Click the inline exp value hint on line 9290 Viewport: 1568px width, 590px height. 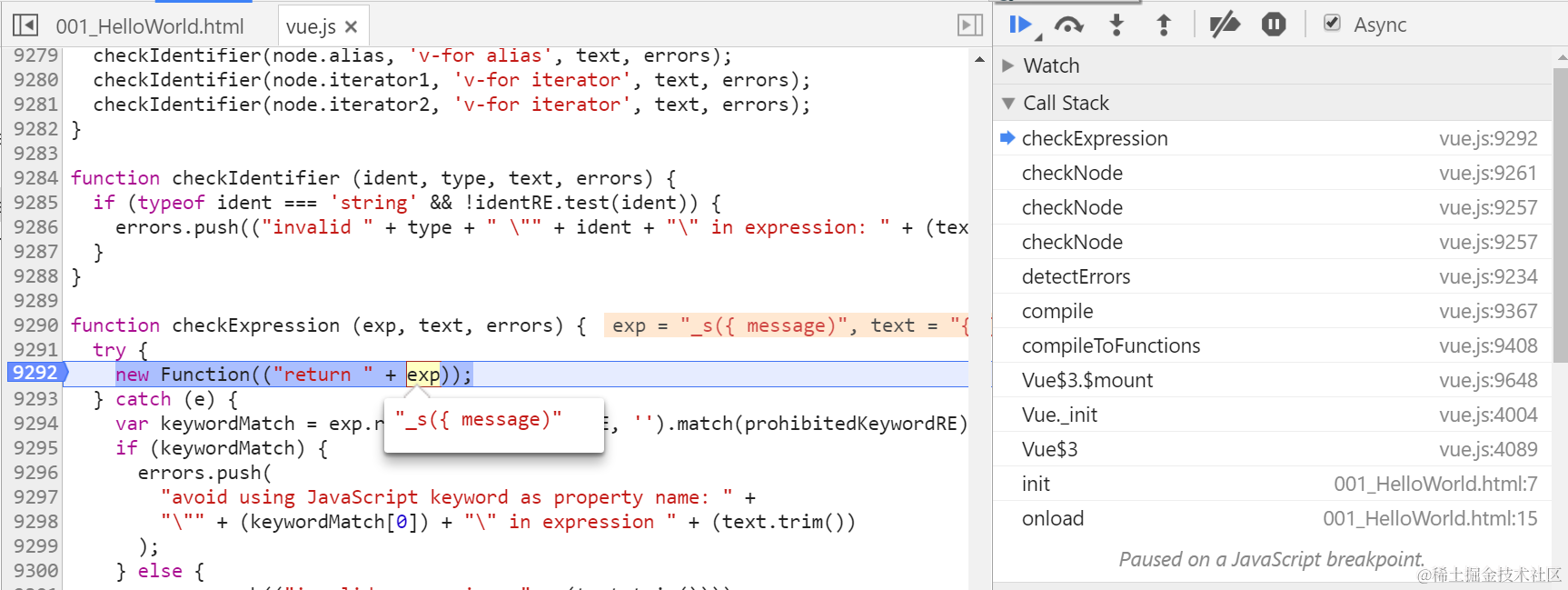tap(787, 325)
